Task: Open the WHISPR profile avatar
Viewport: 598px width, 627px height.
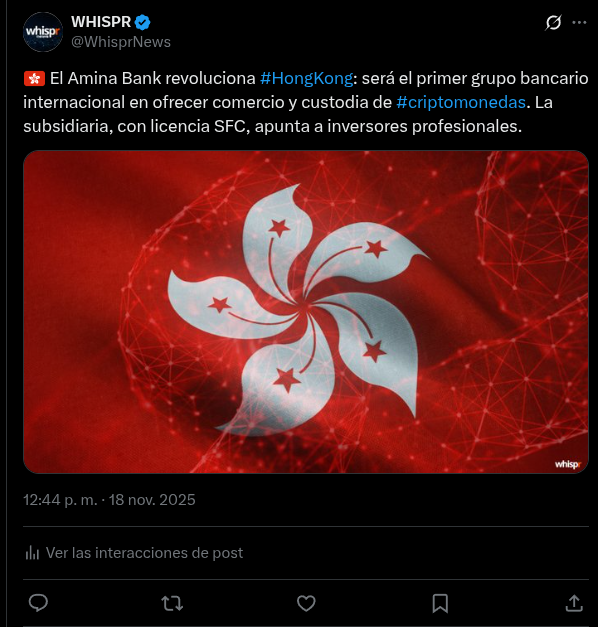Action: pos(43,32)
